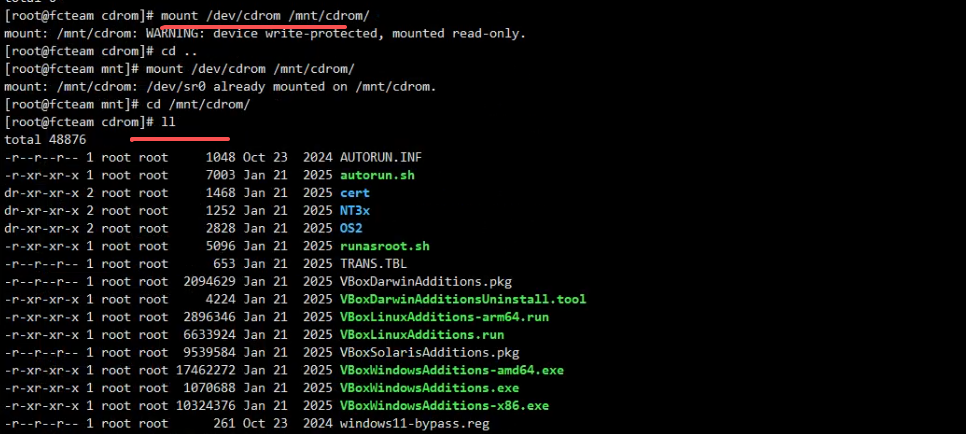Select the VBoxLinuxAdditions.run filename
Viewport: 966px width, 434px height.
[x=422, y=335]
